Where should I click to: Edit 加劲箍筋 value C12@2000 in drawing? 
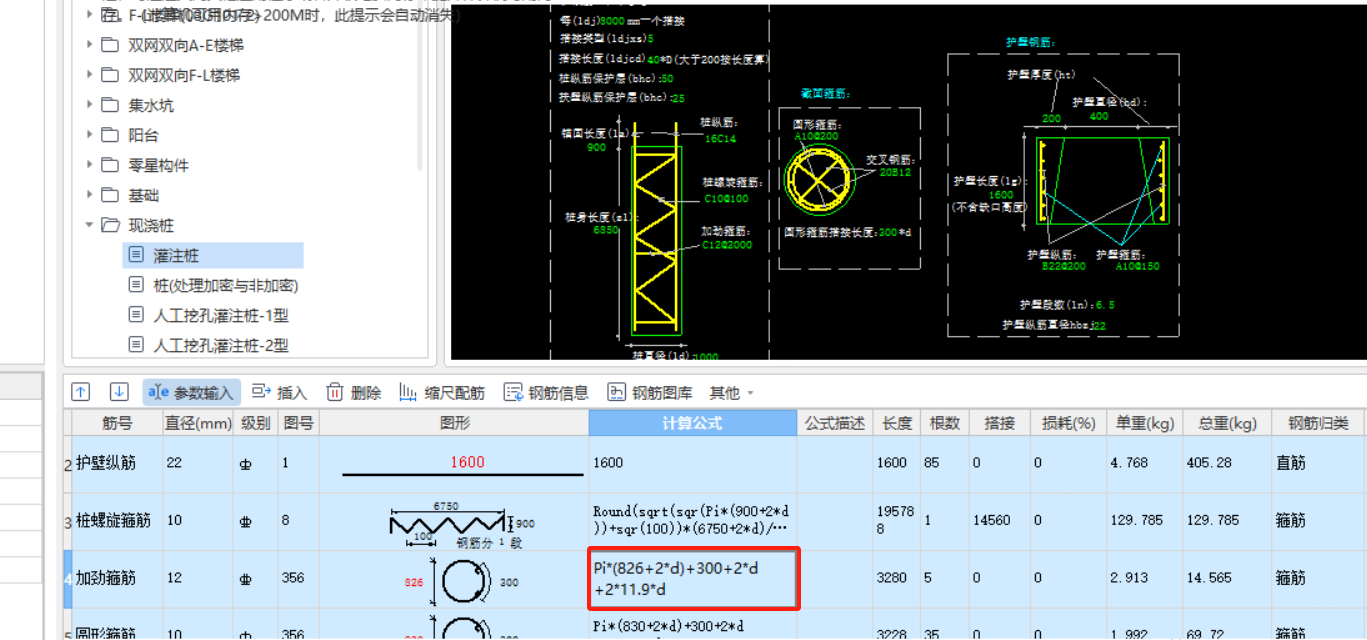726,244
